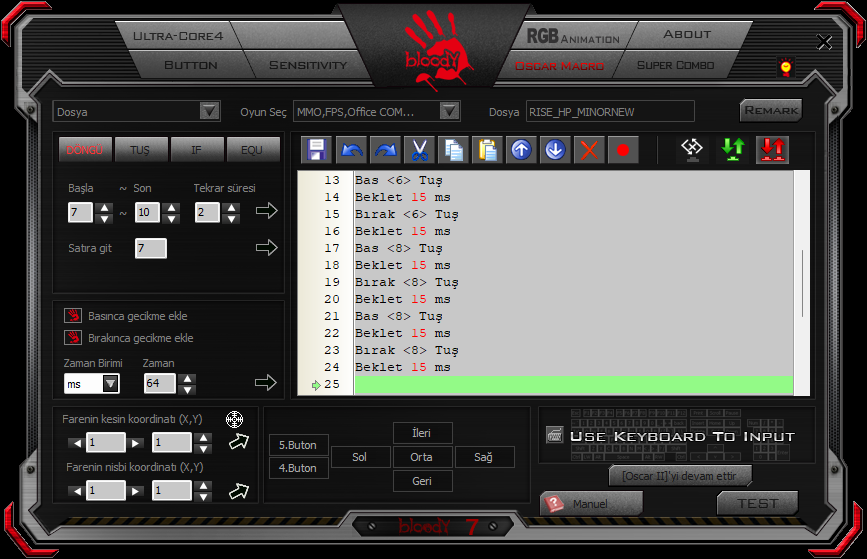Screen dimensions: 867x559
Task: Insert the İleri button action
Action: coord(422,433)
